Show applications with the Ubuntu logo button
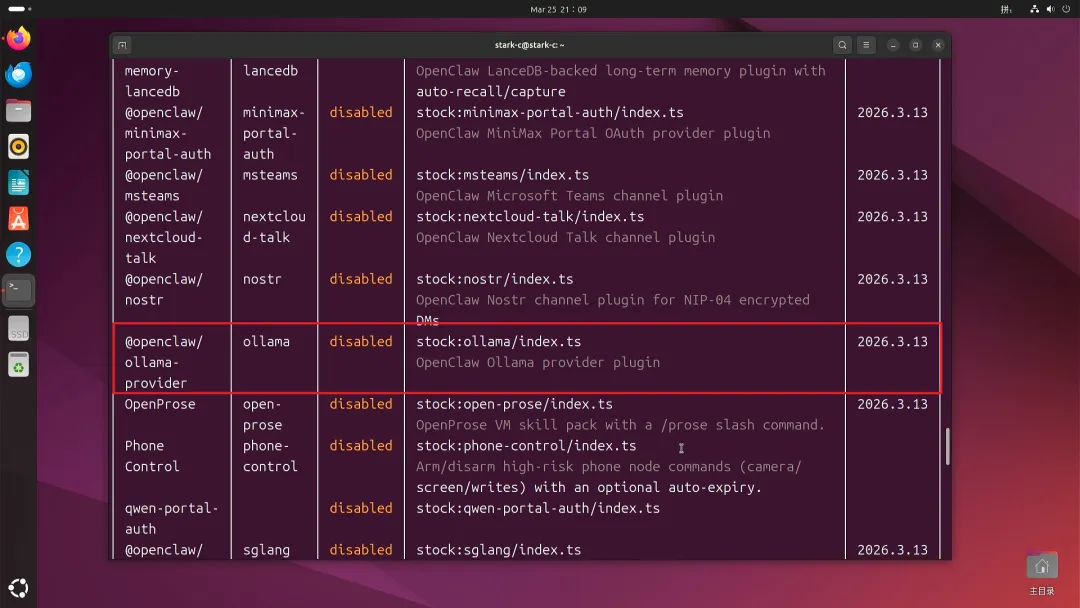The width and height of the screenshot is (1080, 608). (x=19, y=588)
